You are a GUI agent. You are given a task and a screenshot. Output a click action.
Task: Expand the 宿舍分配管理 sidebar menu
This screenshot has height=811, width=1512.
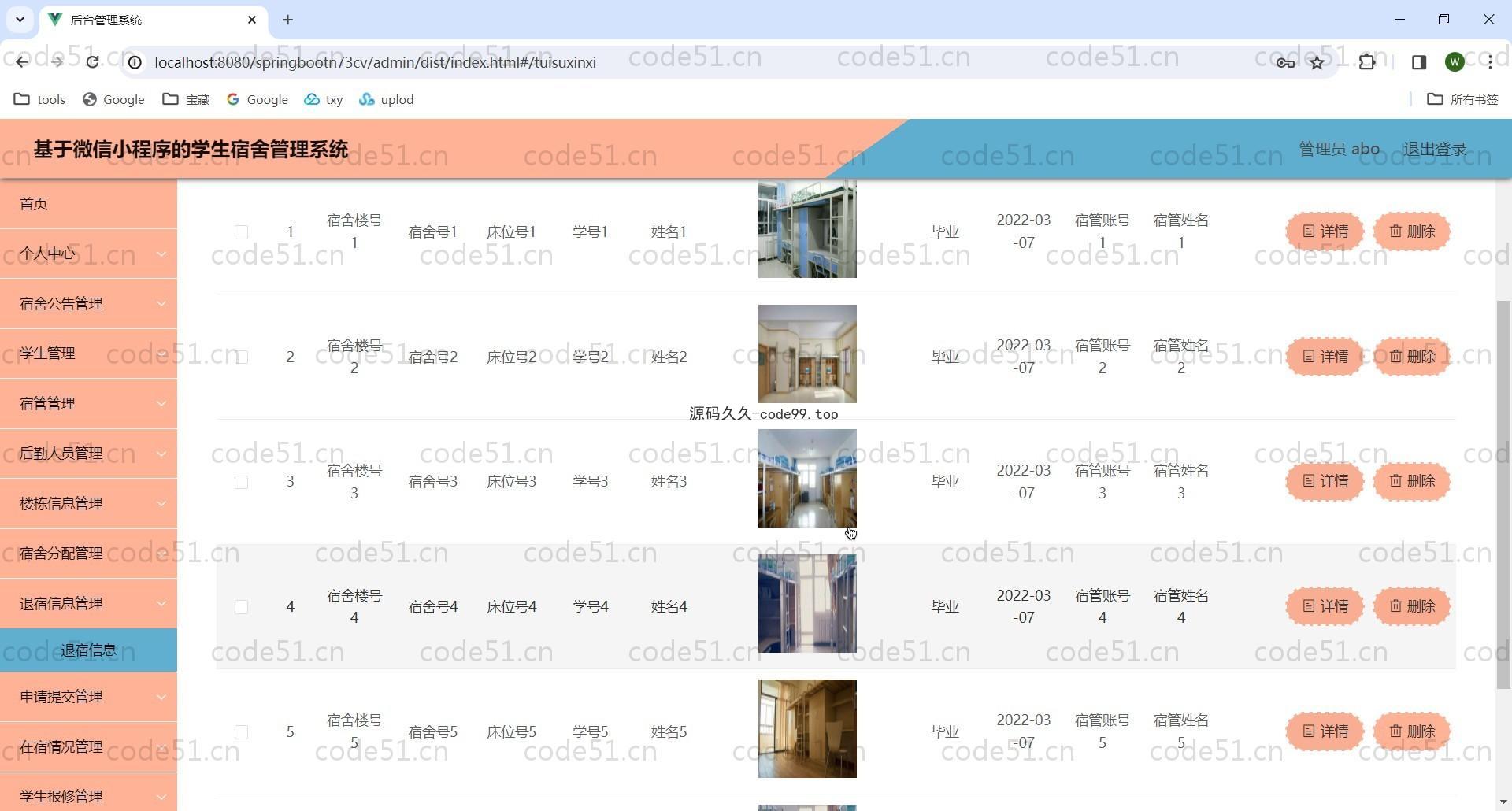(88, 554)
